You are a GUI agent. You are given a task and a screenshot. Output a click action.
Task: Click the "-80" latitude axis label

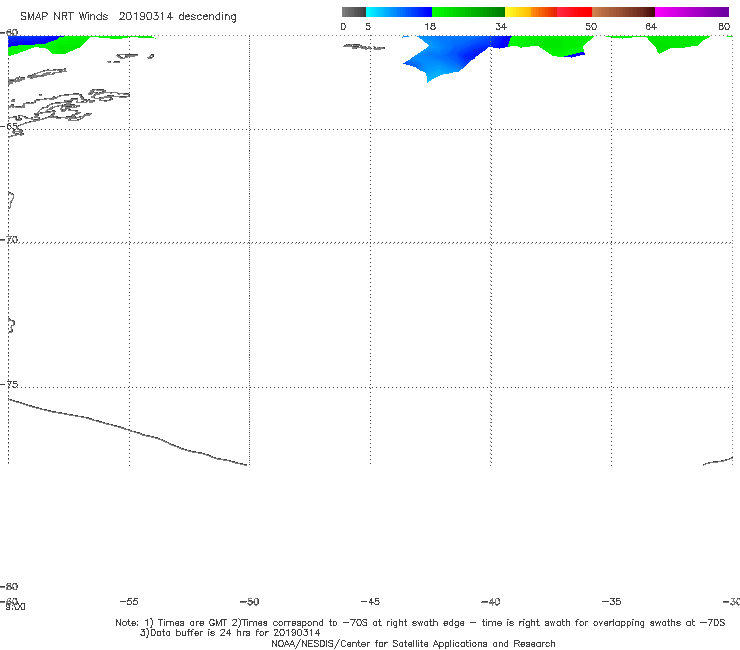click(x=9, y=587)
